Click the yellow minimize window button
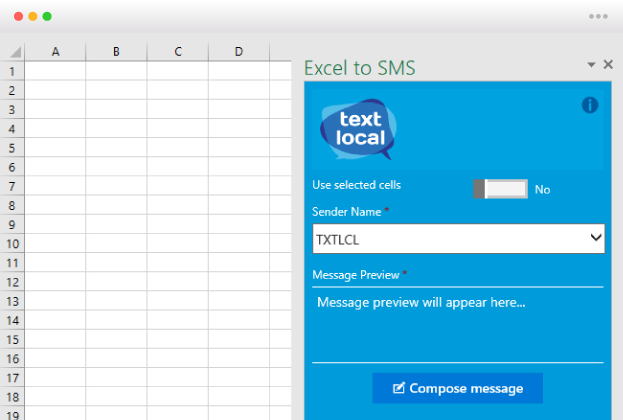This screenshot has width=623, height=420. [33, 16]
